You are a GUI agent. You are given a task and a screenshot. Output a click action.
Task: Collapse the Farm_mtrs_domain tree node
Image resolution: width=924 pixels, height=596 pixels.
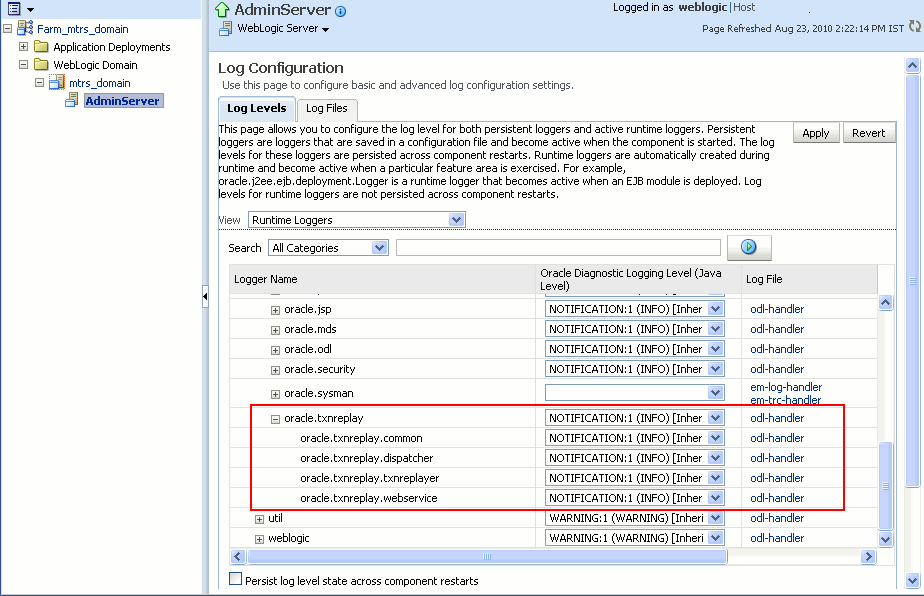click(x=8, y=28)
